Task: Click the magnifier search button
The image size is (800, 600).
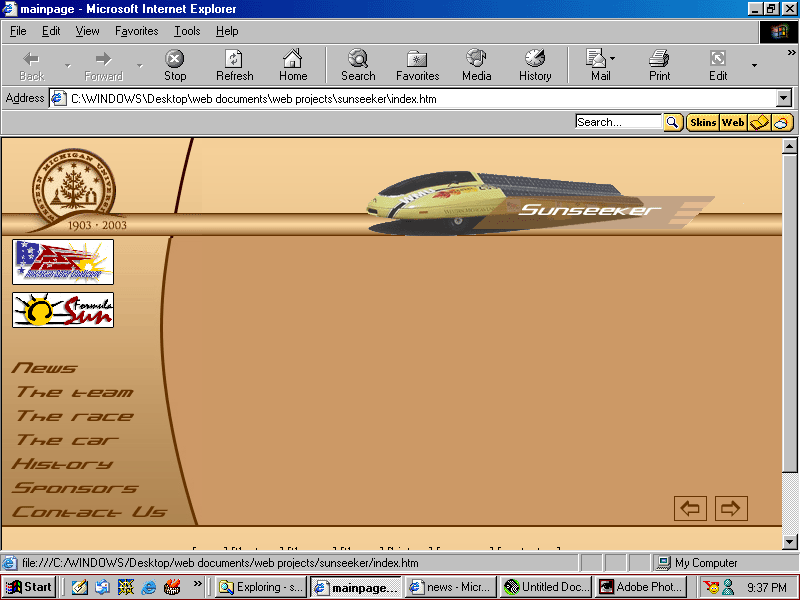Action: tap(673, 122)
